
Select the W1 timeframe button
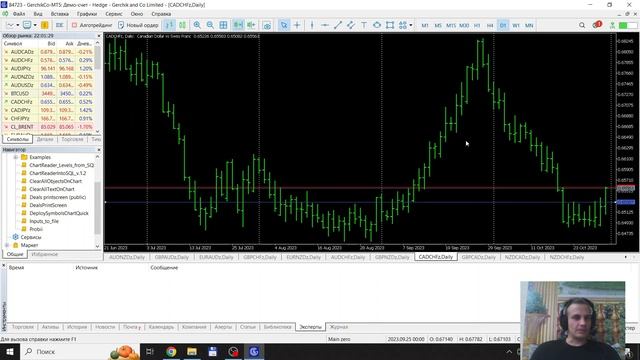[516, 25]
